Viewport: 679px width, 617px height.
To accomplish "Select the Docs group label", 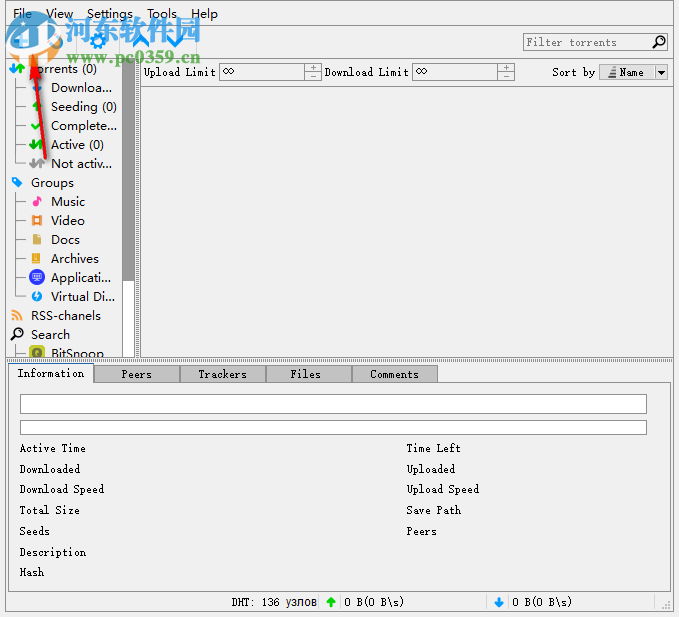I will (65, 239).
